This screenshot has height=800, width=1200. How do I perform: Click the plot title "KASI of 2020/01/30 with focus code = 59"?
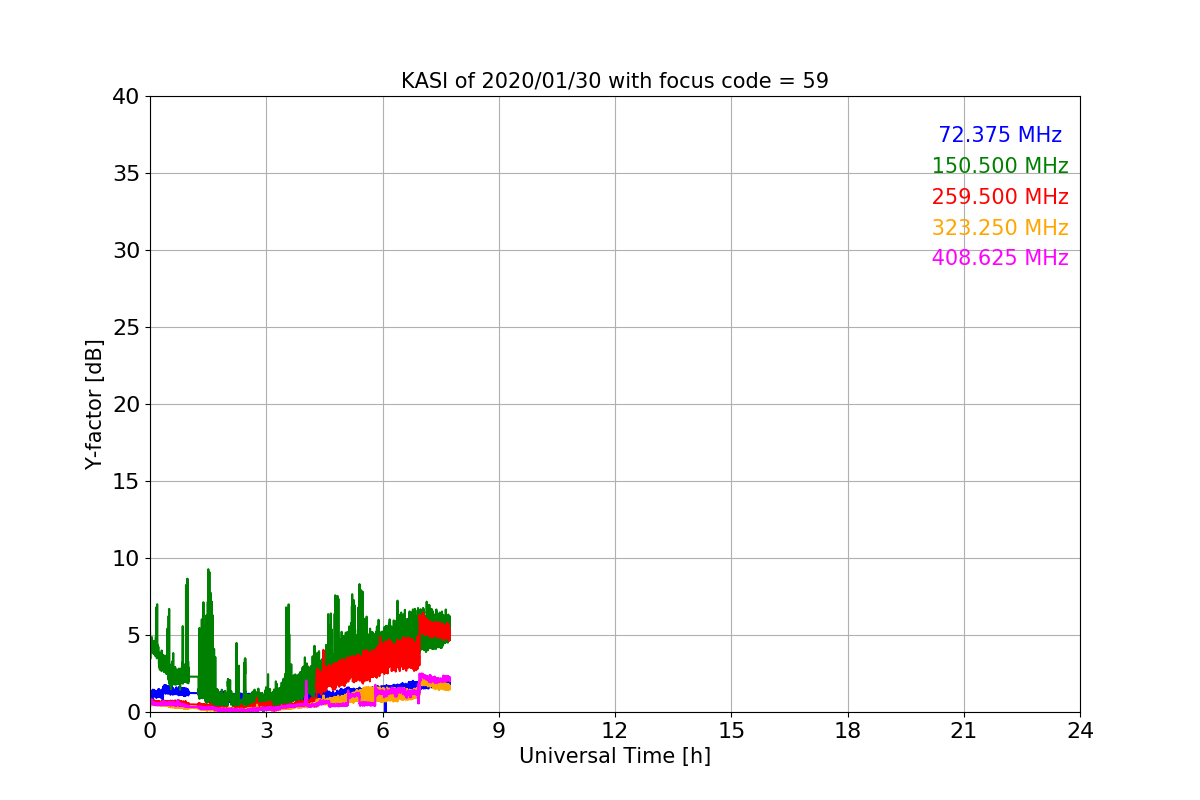point(615,81)
